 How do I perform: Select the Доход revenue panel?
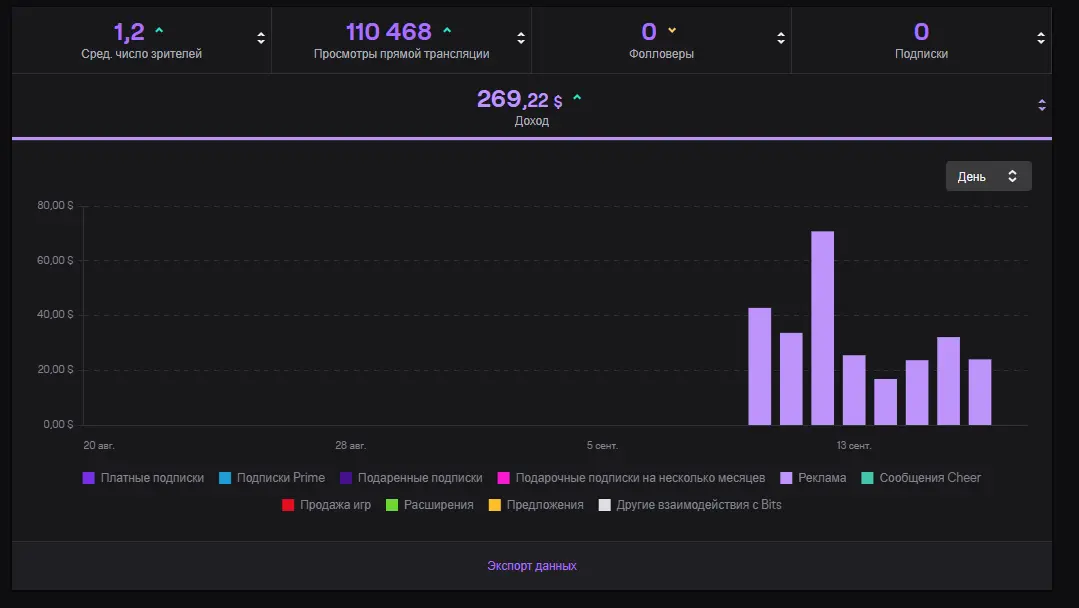tap(532, 107)
